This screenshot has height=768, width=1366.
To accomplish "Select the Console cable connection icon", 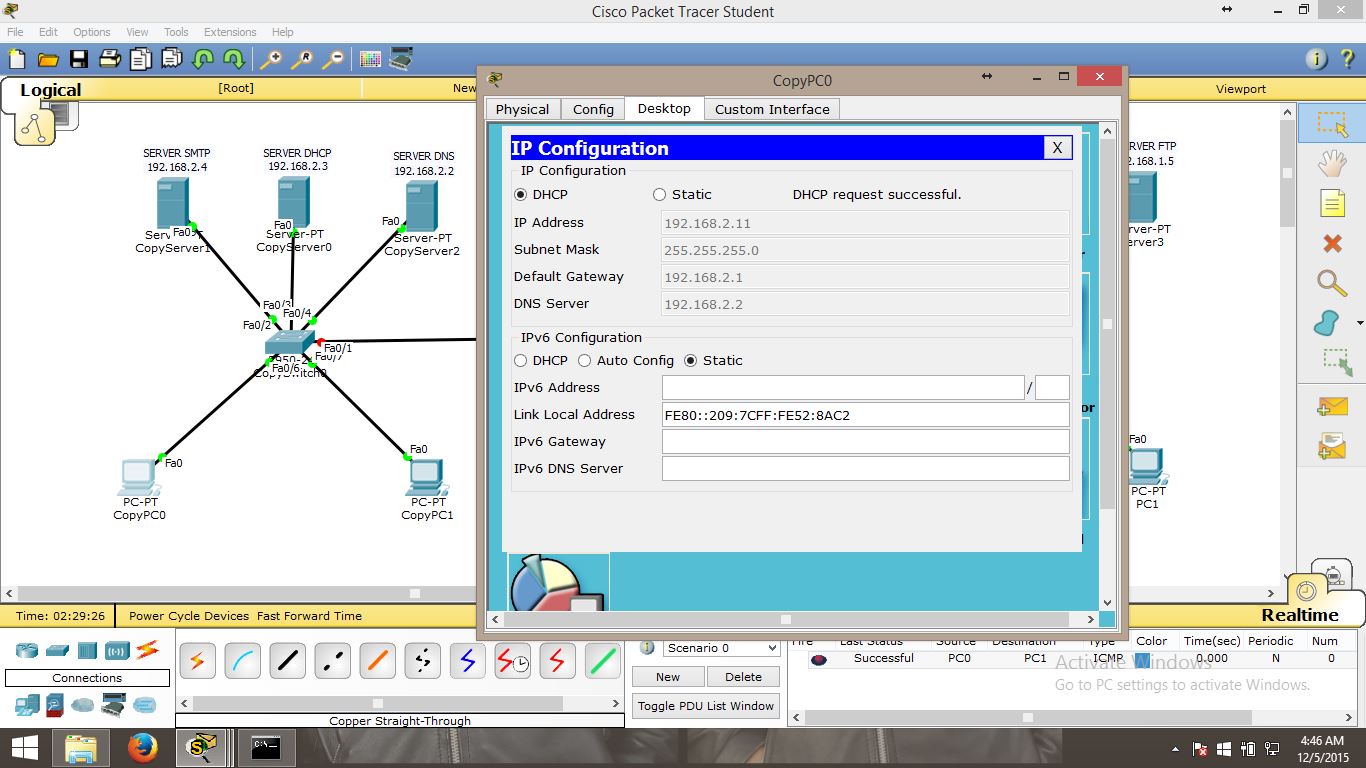I will pos(242,661).
